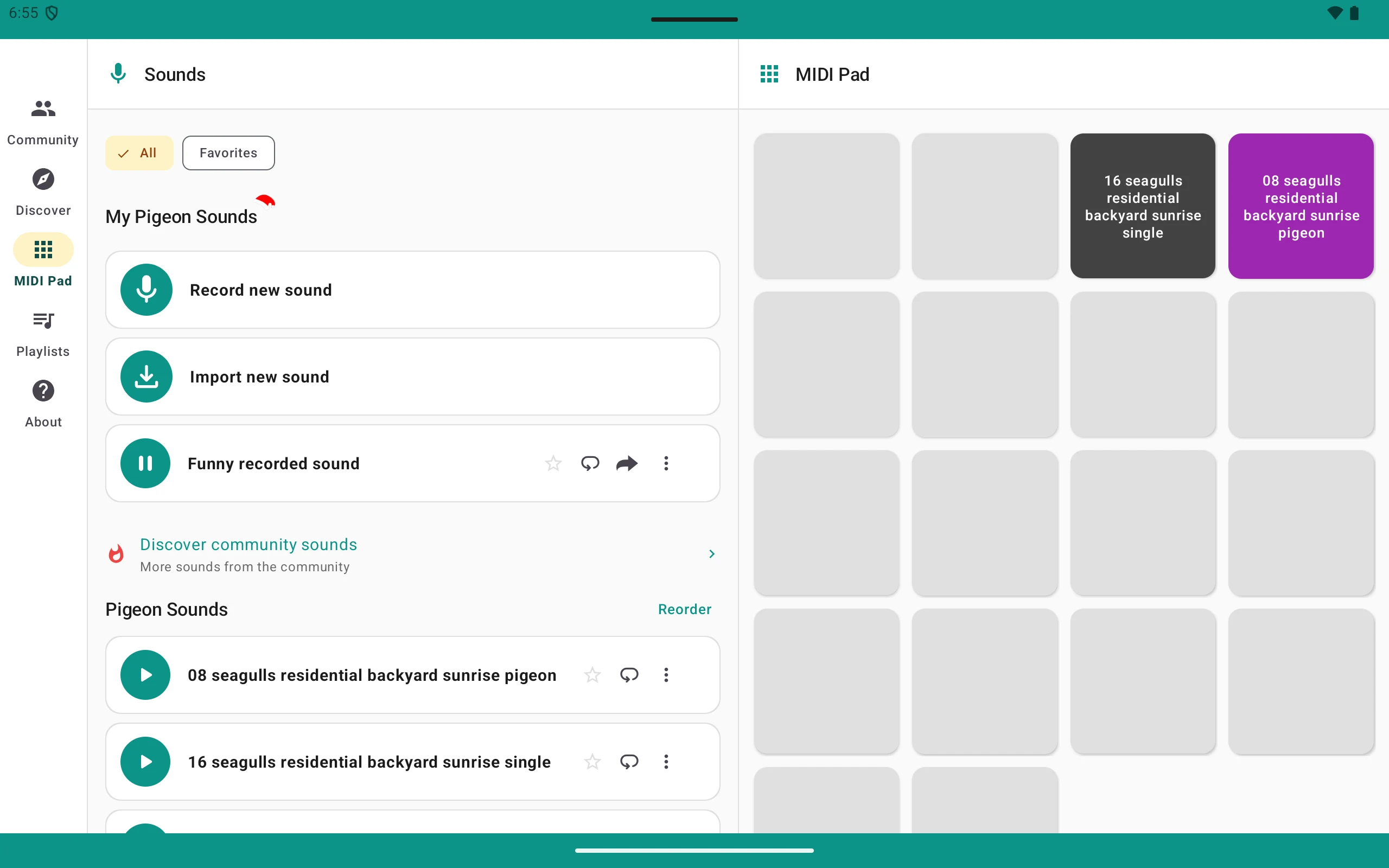Click the Record new sound label
1389x868 pixels.
click(261, 290)
